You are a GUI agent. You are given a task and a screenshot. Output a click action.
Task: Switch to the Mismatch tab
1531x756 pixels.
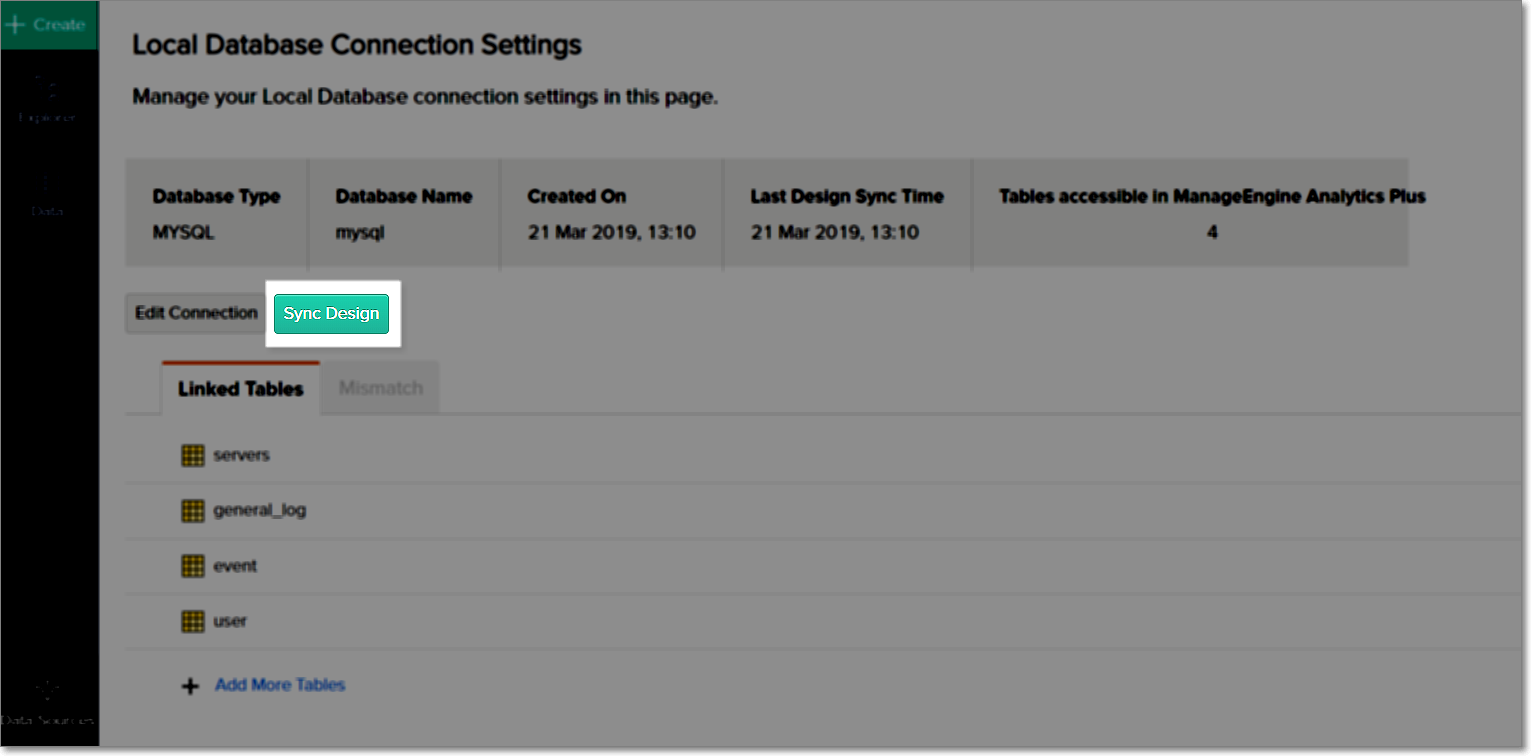[380, 388]
